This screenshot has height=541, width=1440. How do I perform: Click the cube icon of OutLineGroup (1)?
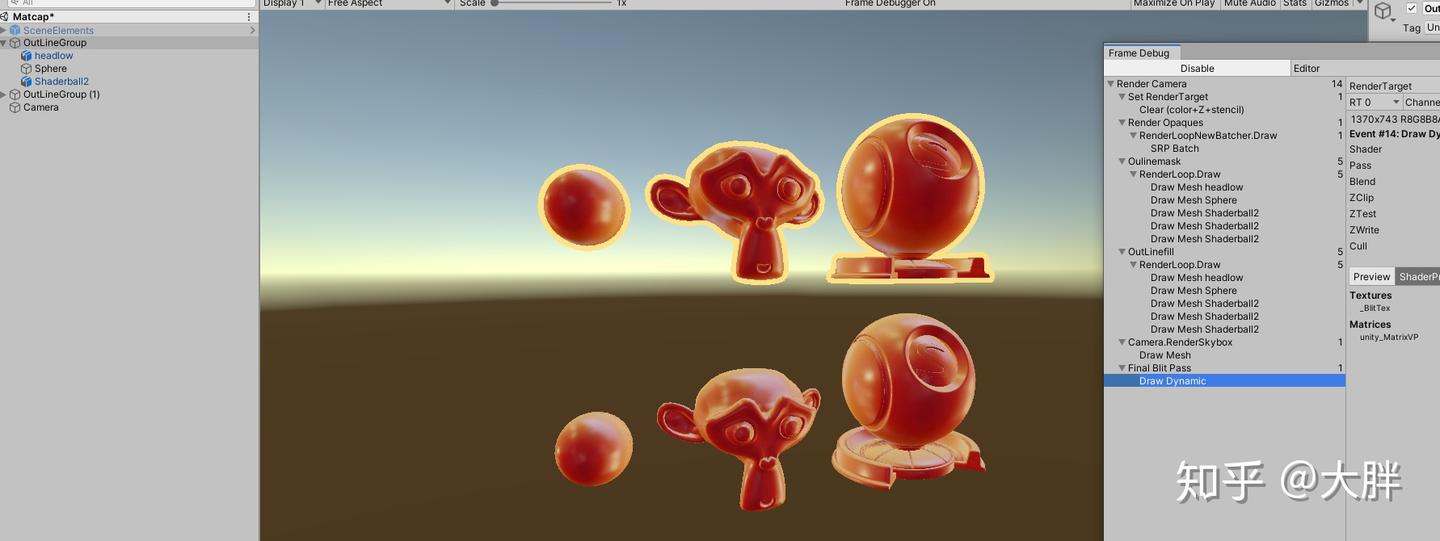(15, 95)
